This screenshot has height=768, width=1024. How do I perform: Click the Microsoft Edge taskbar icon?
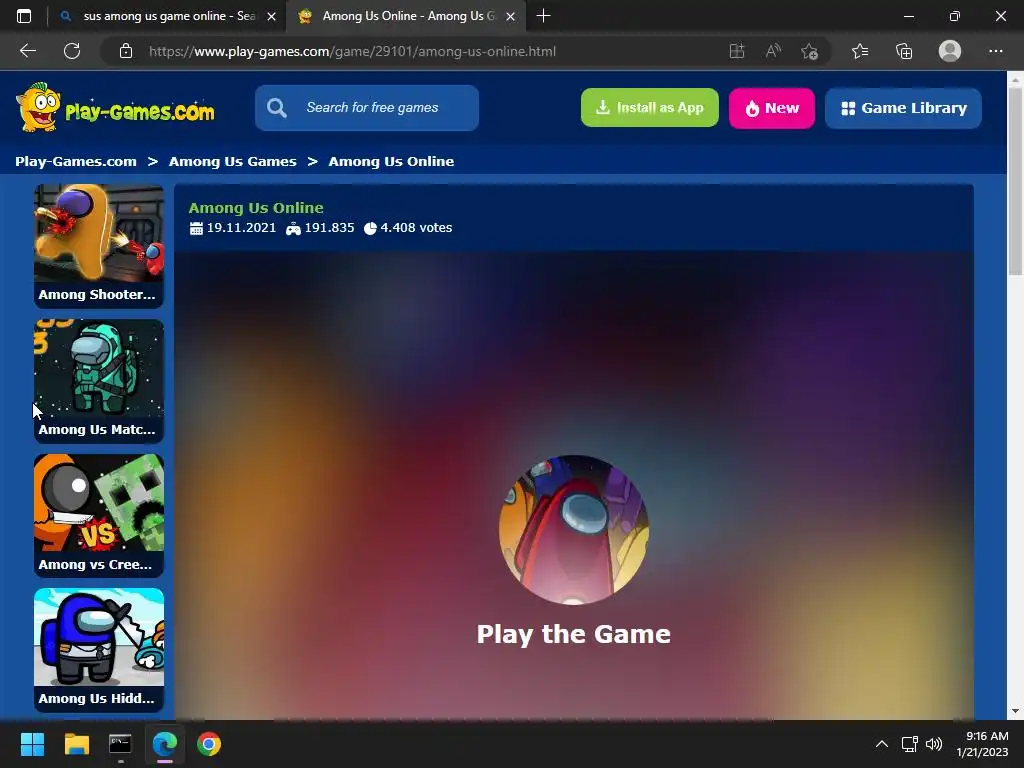tap(165, 744)
